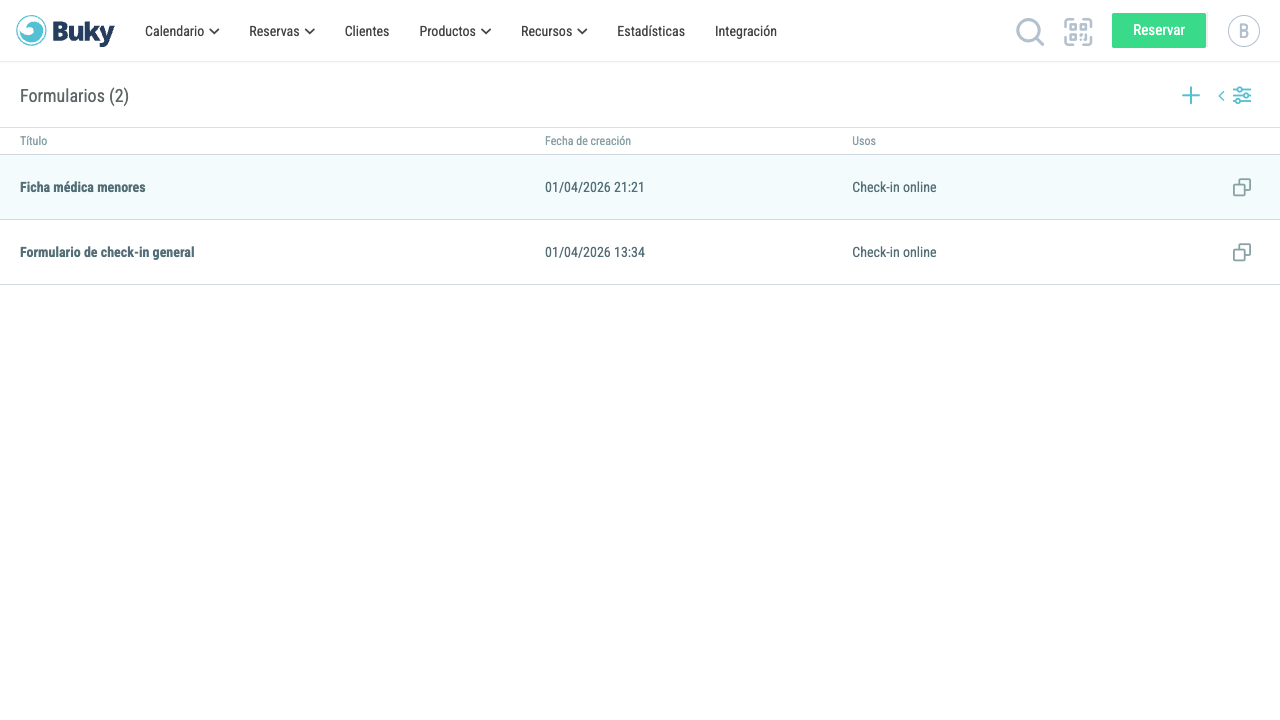1280x720 pixels.
Task: Expand the Calendario dropdown menu
Action: coord(182,31)
